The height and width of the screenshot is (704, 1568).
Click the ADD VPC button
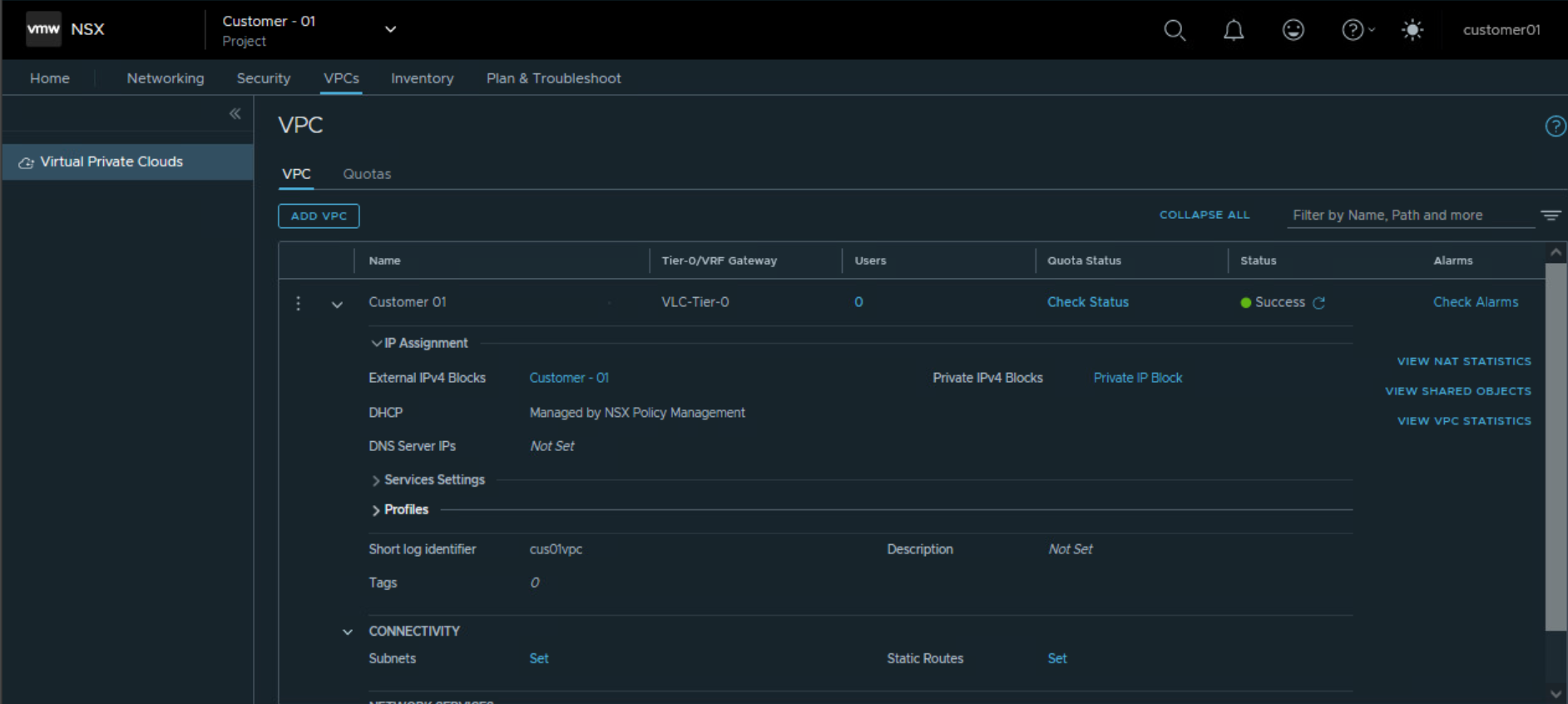(x=319, y=216)
